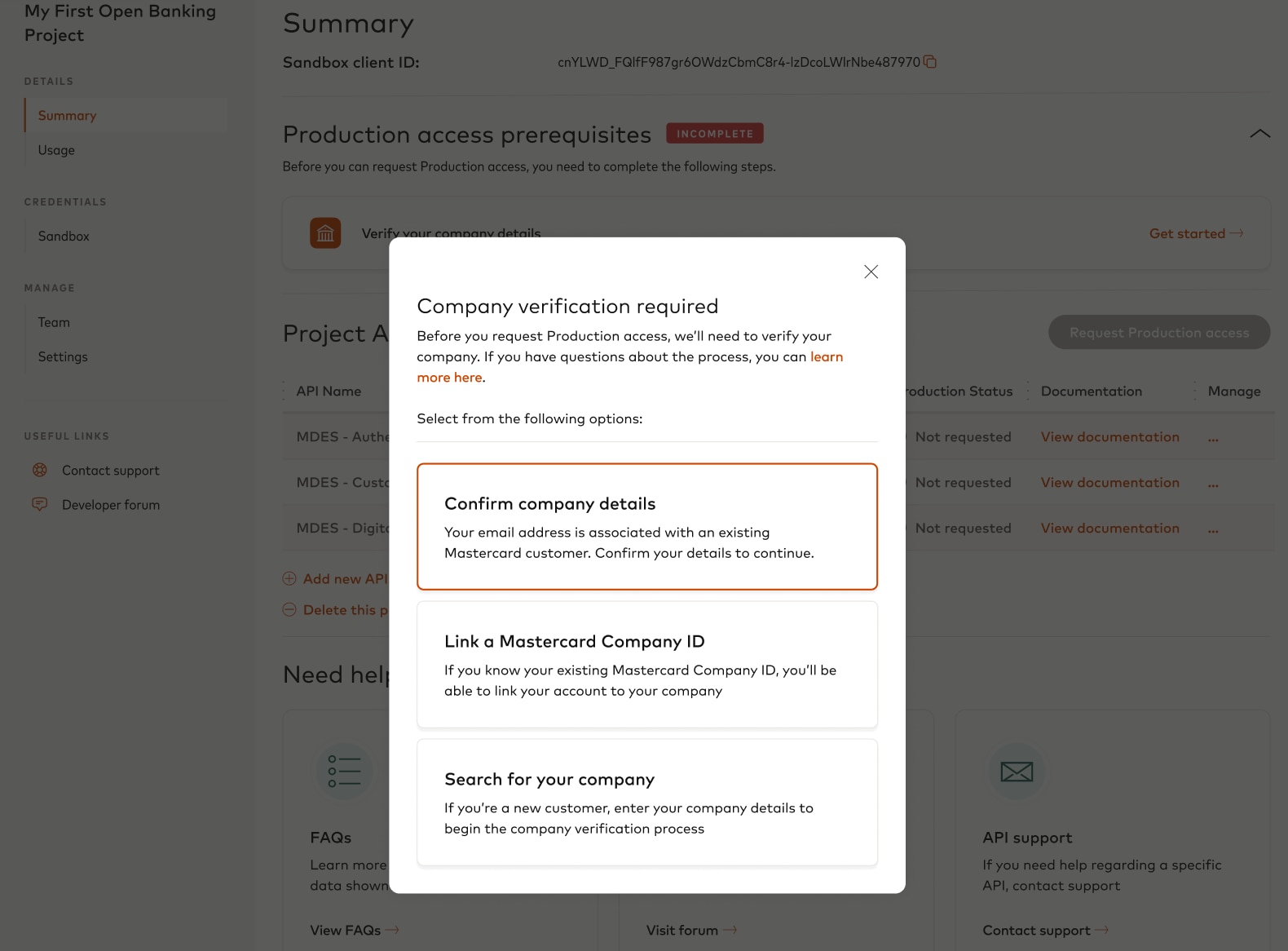Click the Contact support lifebuoy icon

[x=39, y=470]
